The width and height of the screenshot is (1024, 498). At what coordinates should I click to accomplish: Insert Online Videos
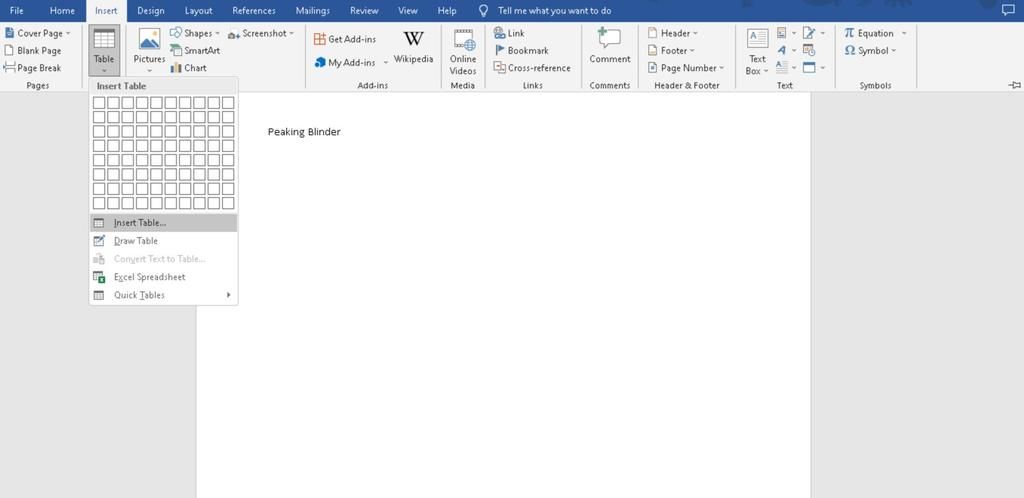point(463,52)
